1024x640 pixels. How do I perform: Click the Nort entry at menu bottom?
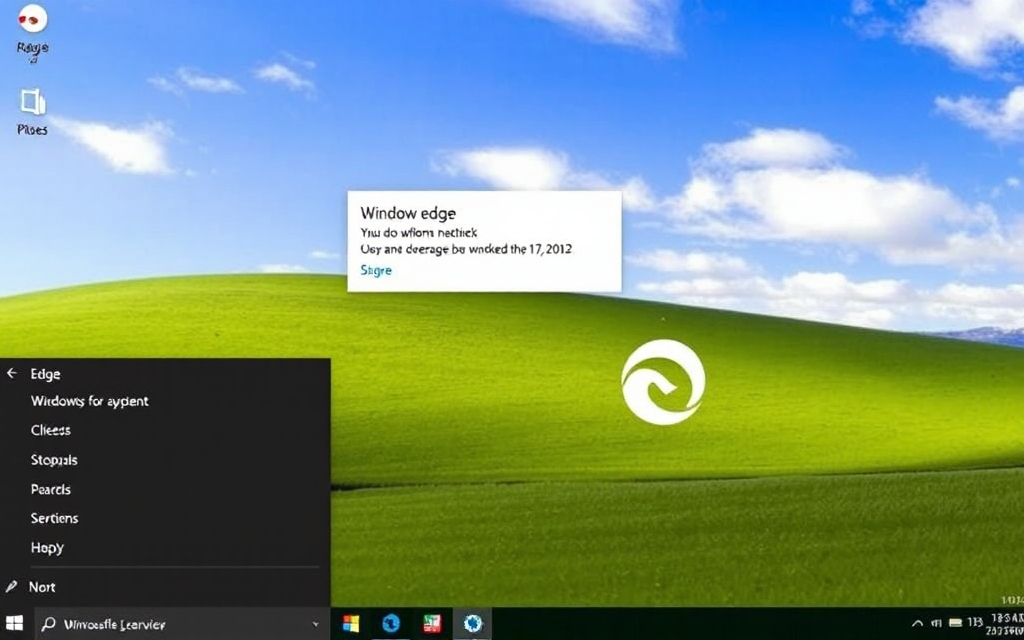[42, 587]
